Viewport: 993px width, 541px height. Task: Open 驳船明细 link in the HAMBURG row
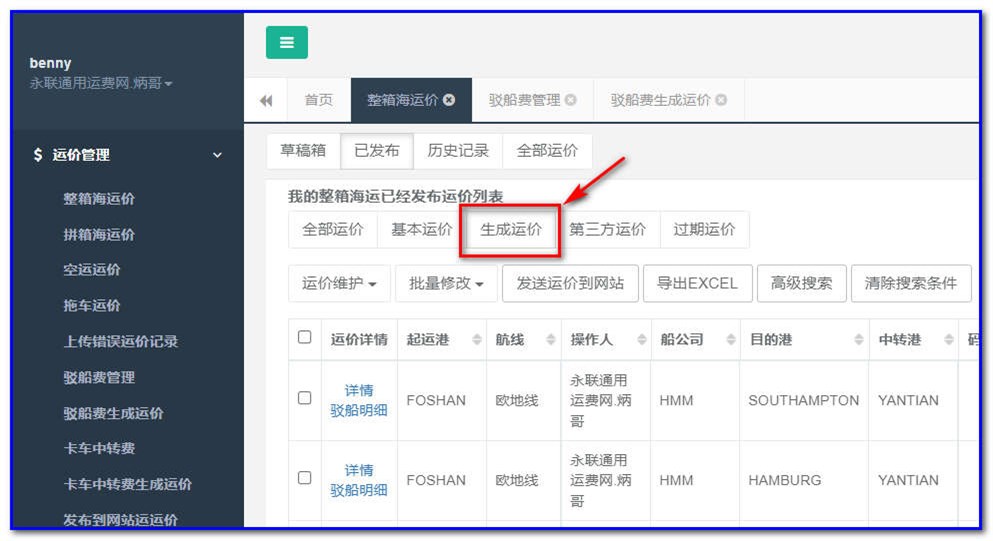[x=359, y=490]
